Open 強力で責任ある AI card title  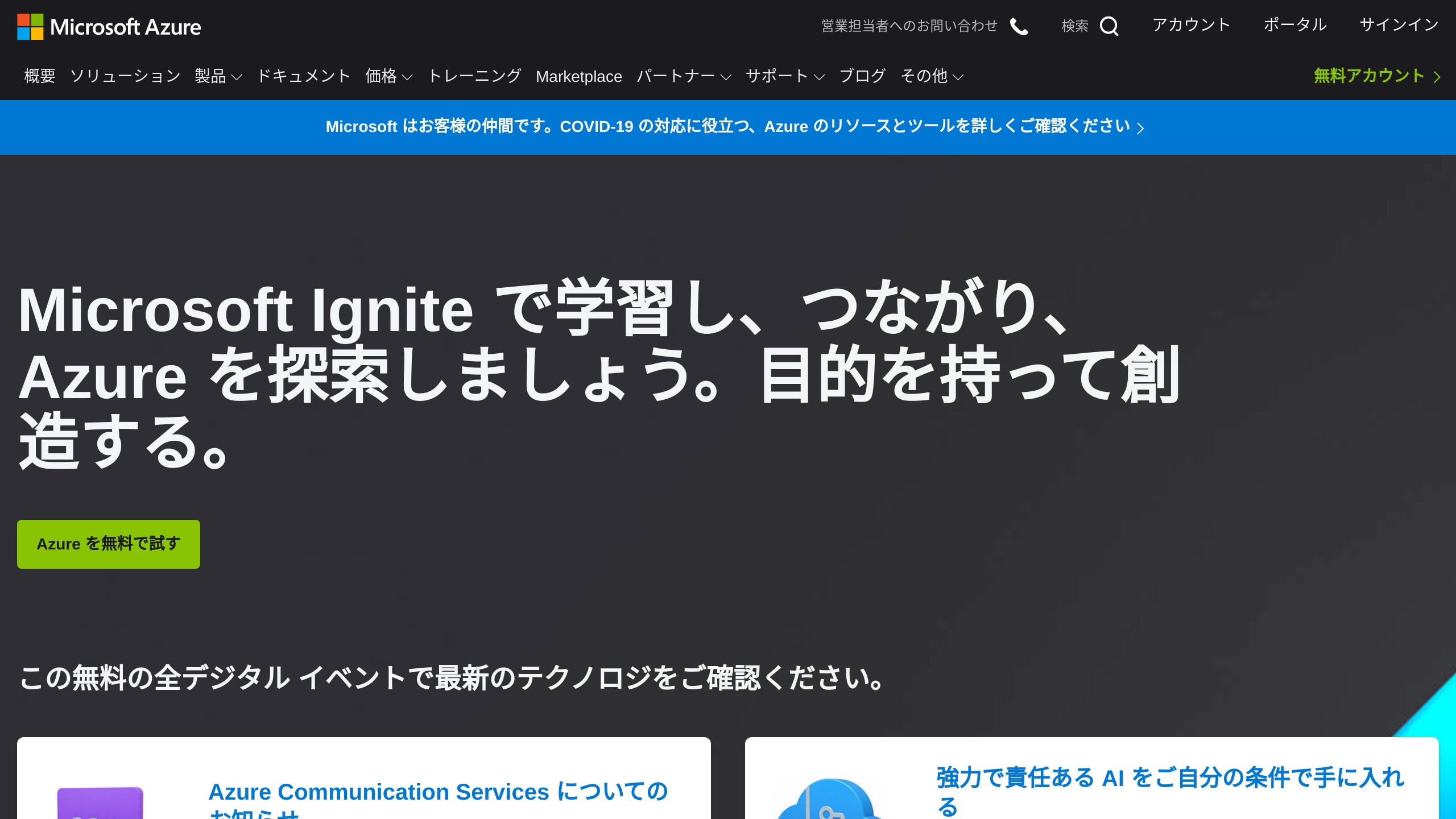[x=1170, y=791]
